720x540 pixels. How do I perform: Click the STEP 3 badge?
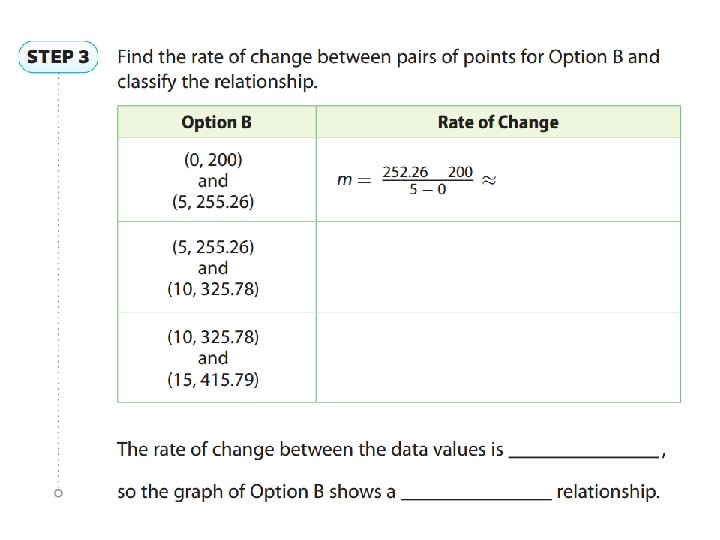[x=57, y=57]
